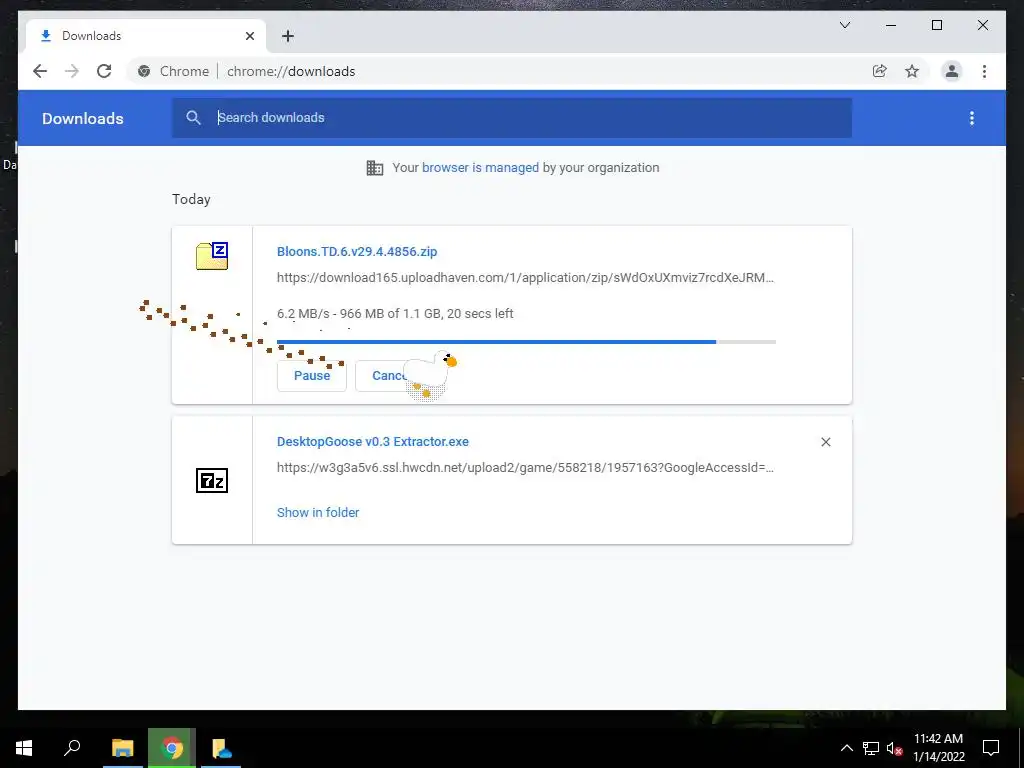This screenshot has width=1024, height=768.
Task: Click the search magnifier icon
Action: [193, 118]
